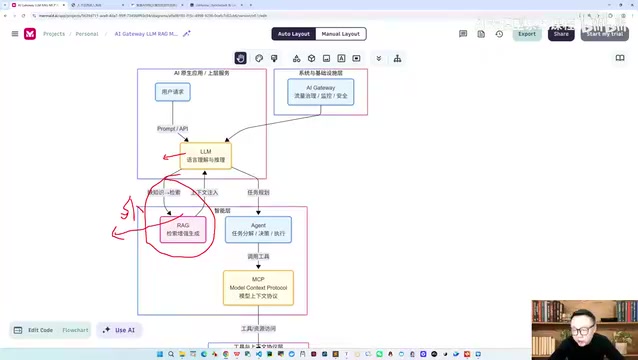Insert an image using picture icon
Image resolution: width=638 pixels, height=360 pixels.
tap(326, 58)
